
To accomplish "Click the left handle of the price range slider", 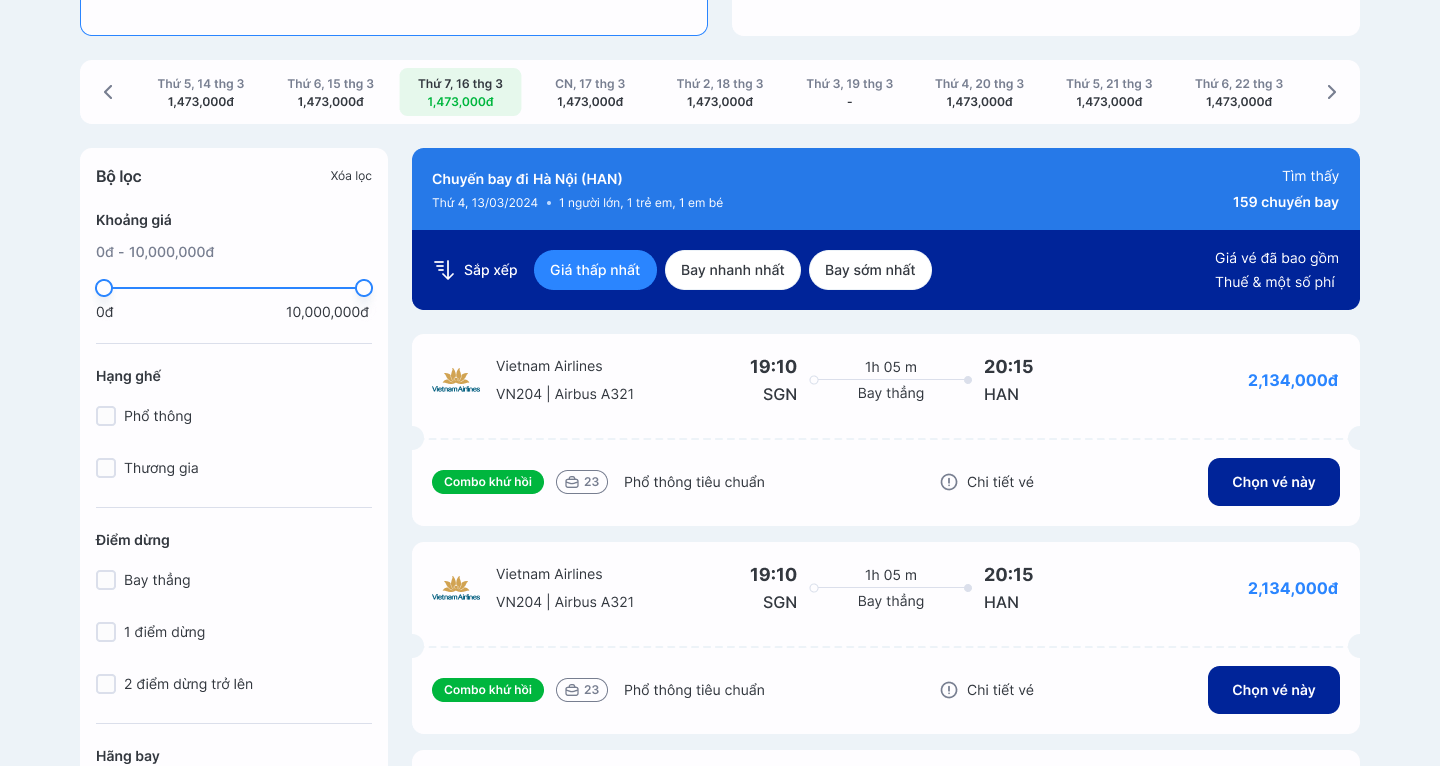I will click(104, 288).
